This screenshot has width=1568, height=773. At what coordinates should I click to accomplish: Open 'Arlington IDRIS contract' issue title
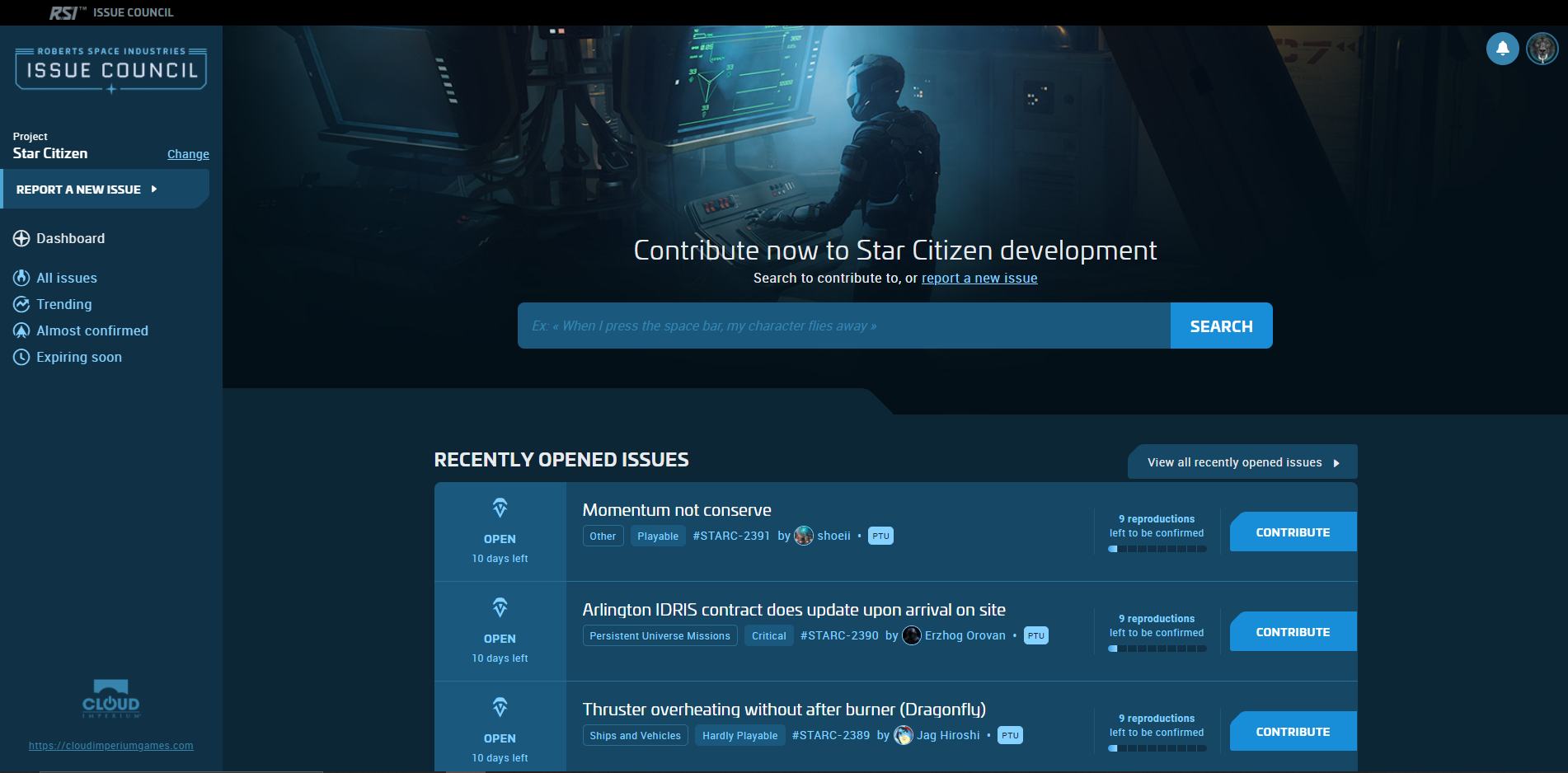pyautogui.click(x=794, y=610)
